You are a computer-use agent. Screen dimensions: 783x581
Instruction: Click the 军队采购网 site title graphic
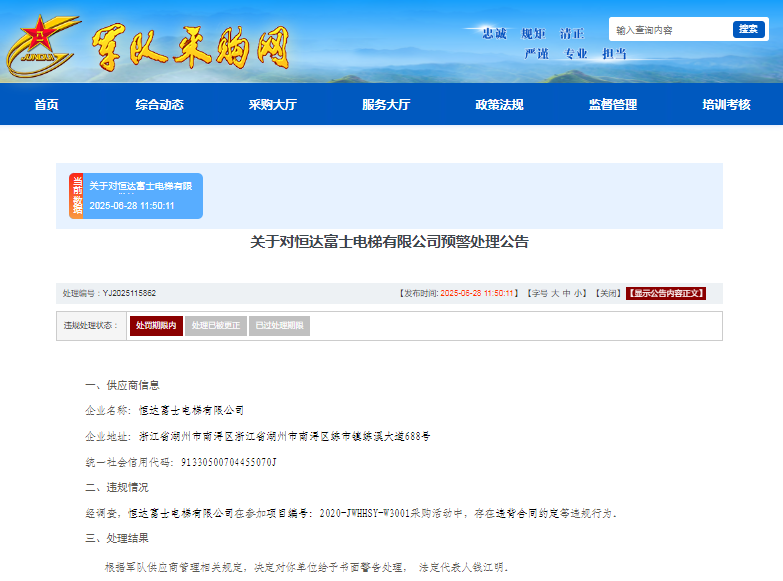point(190,47)
